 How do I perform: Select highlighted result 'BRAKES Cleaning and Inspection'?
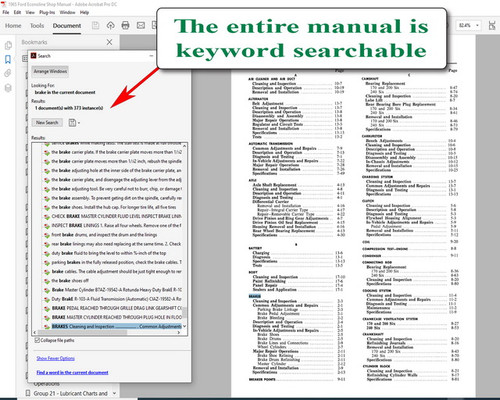[x=116, y=326]
